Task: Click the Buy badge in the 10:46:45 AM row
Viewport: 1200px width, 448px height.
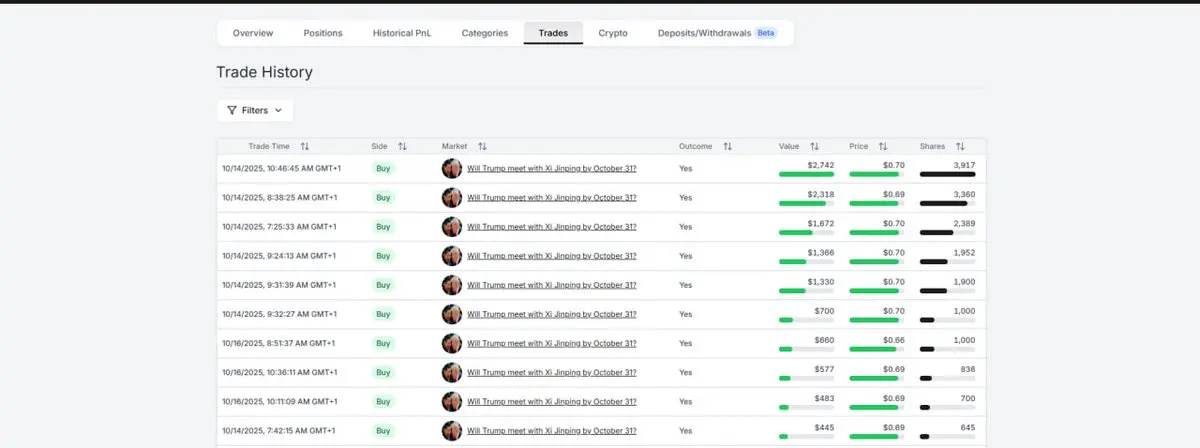Action: coord(383,168)
